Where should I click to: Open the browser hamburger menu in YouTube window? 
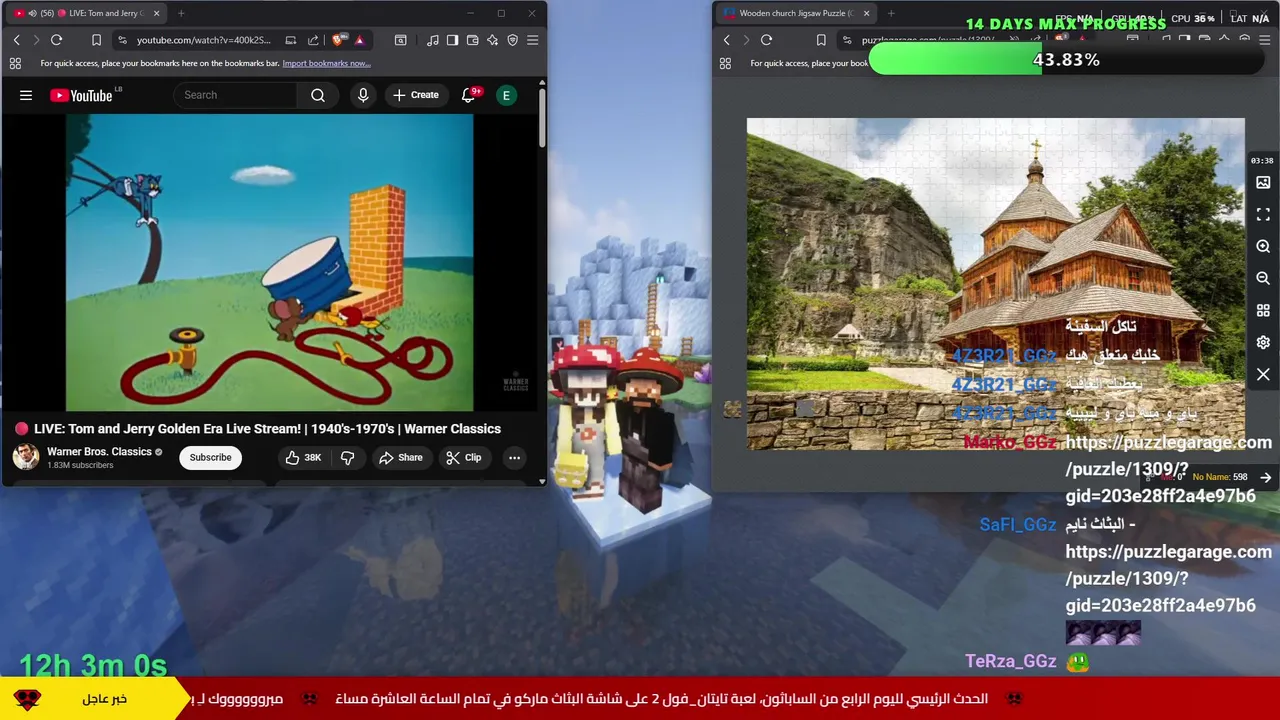[532, 40]
